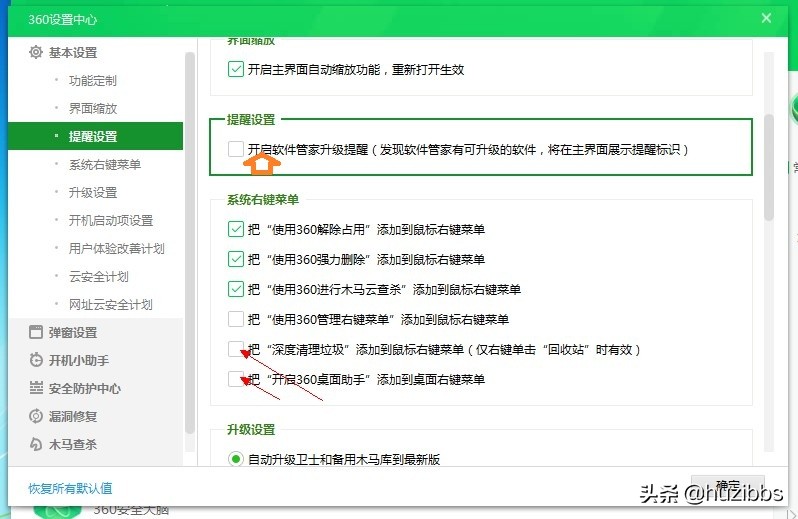Click the settings content vertical scrollbar

769,168
